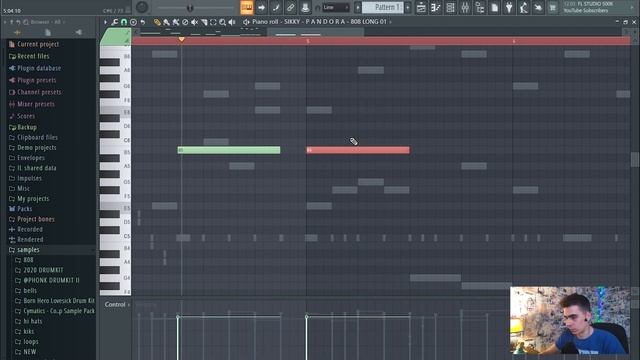Toggle the green piano roll snap magnet

pos(124,22)
